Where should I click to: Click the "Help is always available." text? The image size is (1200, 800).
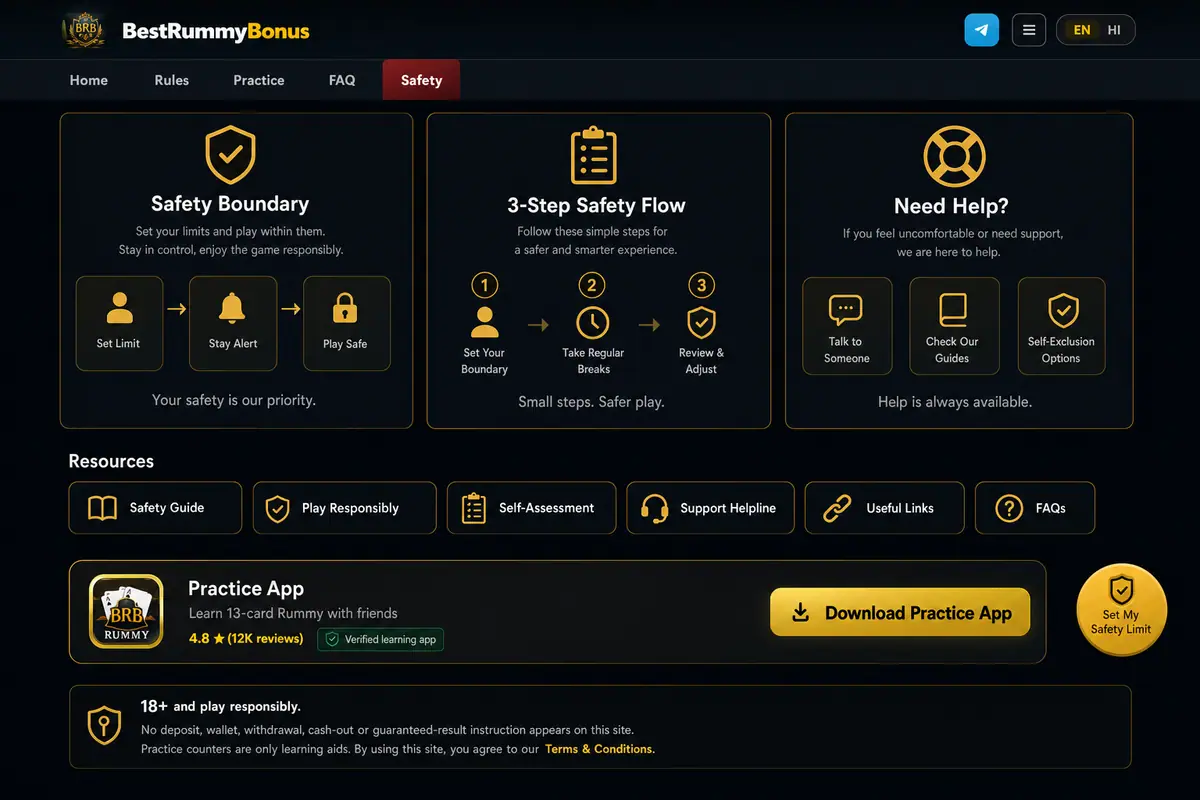point(955,402)
